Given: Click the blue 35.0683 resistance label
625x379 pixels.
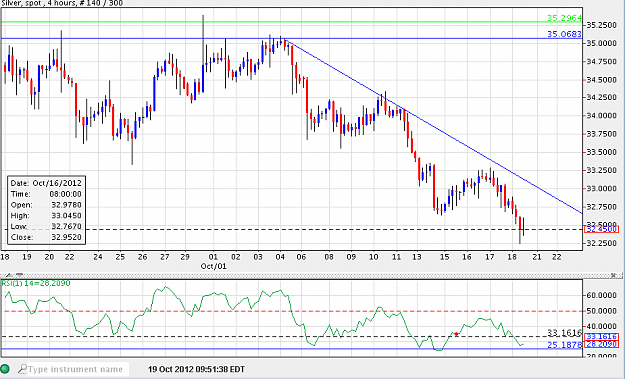Looking at the screenshot, I should (x=564, y=34).
